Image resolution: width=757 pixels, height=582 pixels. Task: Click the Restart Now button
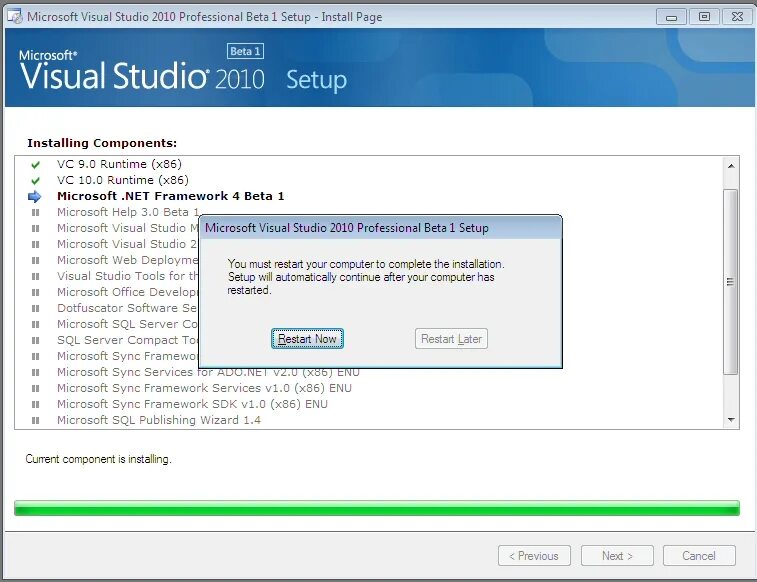click(307, 339)
